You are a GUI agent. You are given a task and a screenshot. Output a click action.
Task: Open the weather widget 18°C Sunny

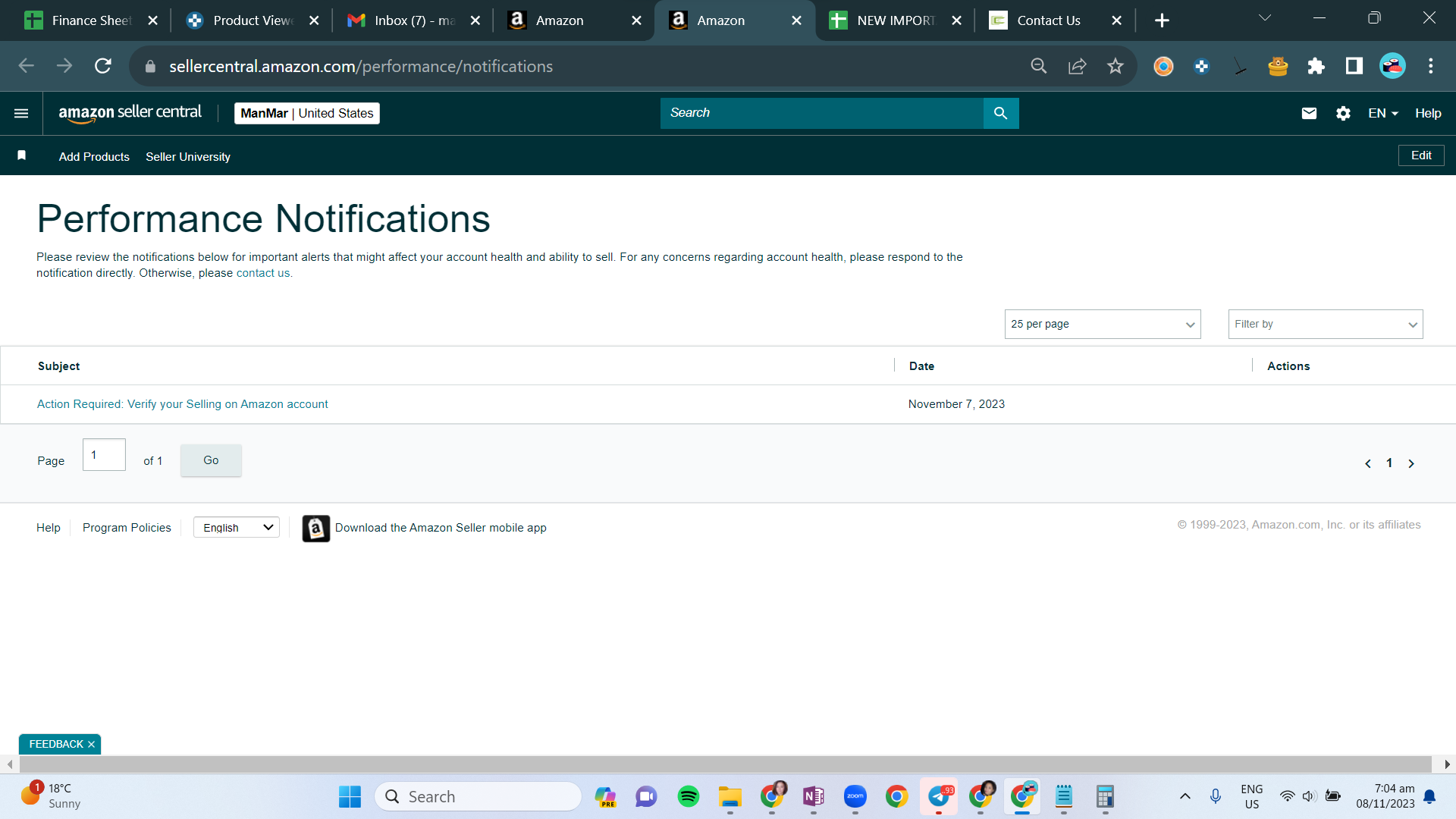point(50,796)
